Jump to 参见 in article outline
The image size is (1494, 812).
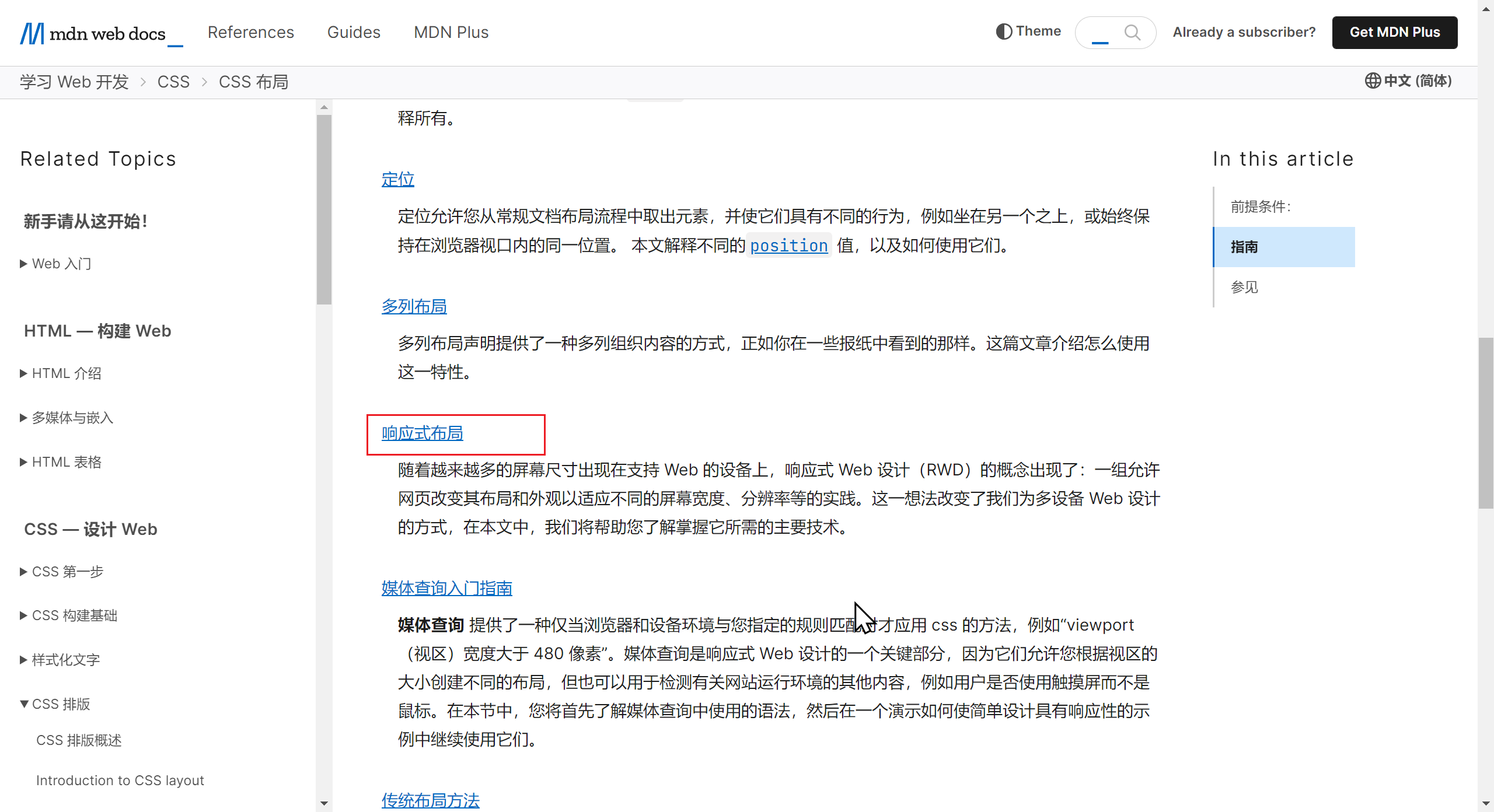[x=1245, y=287]
